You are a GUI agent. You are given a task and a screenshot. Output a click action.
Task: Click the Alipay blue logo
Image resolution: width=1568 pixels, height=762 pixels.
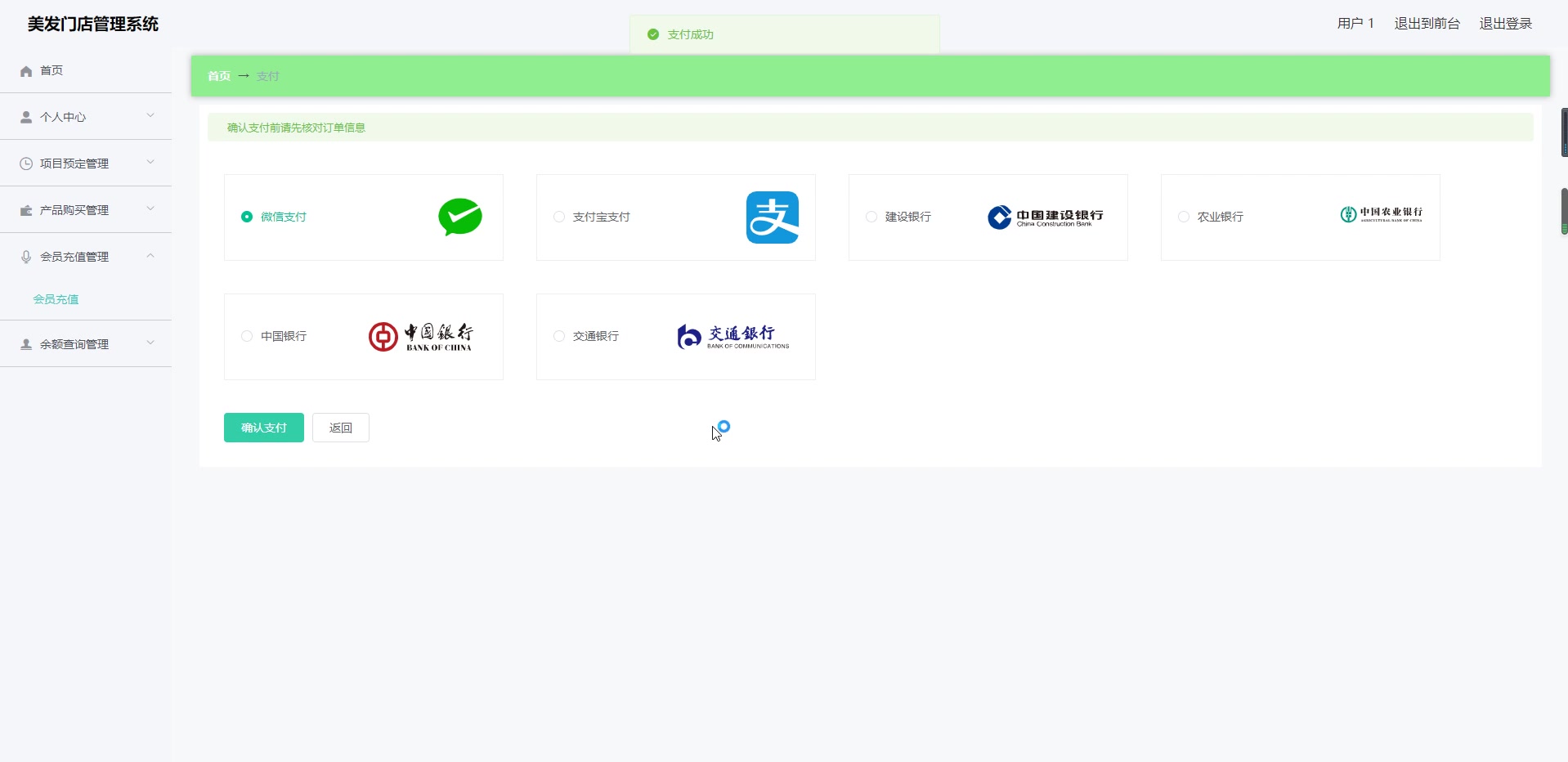click(x=773, y=217)
